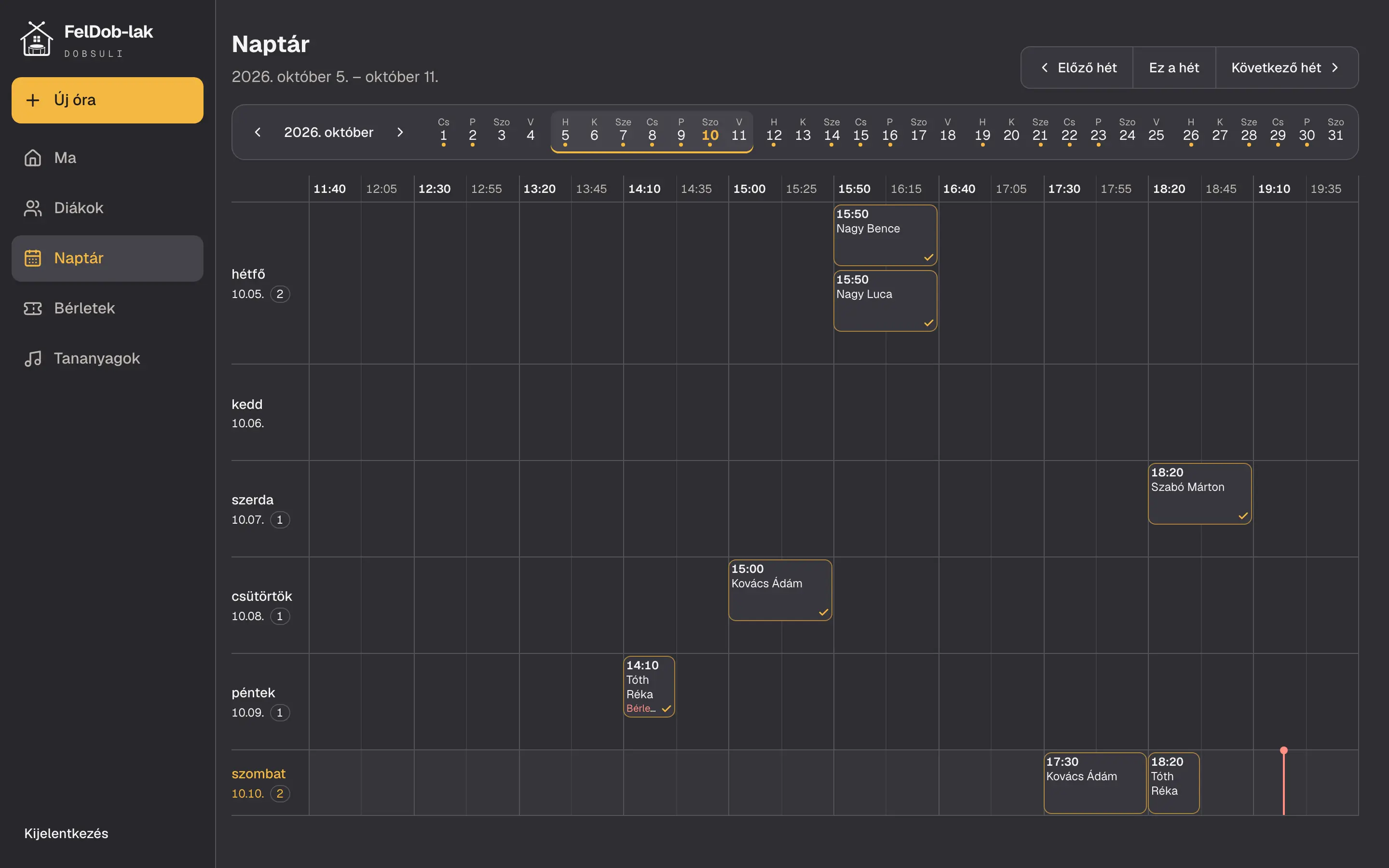This screenshot has height=868, width=1389.
Task: Click lesson count badge on szerda row
Action: pos(280,519)
